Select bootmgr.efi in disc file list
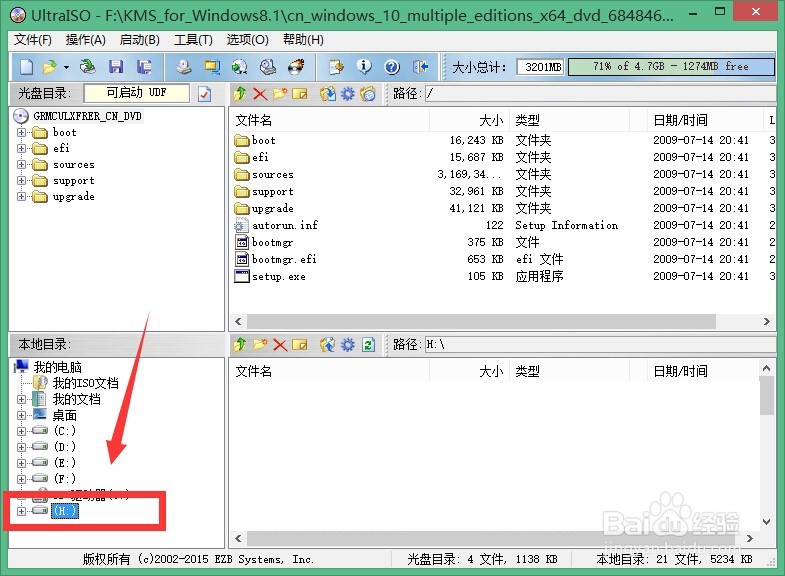The height and width of the screenshot is (576, 785). pos(284,259)
